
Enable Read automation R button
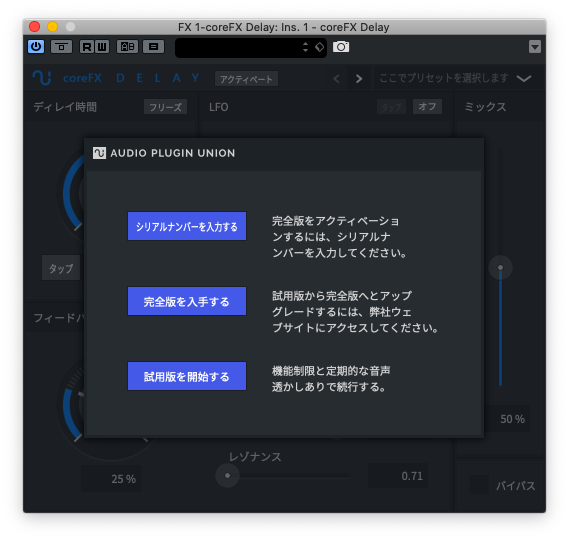tap(87, 47)
